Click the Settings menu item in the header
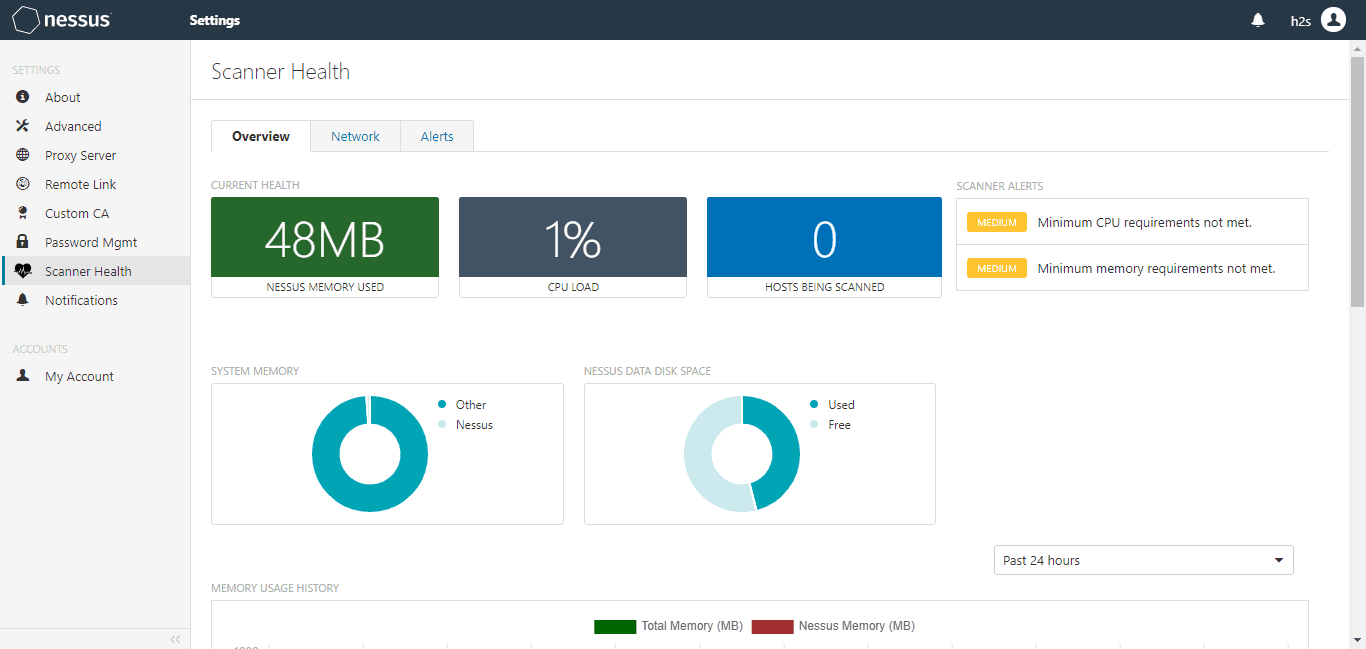1366x649 pixels. 214,19
